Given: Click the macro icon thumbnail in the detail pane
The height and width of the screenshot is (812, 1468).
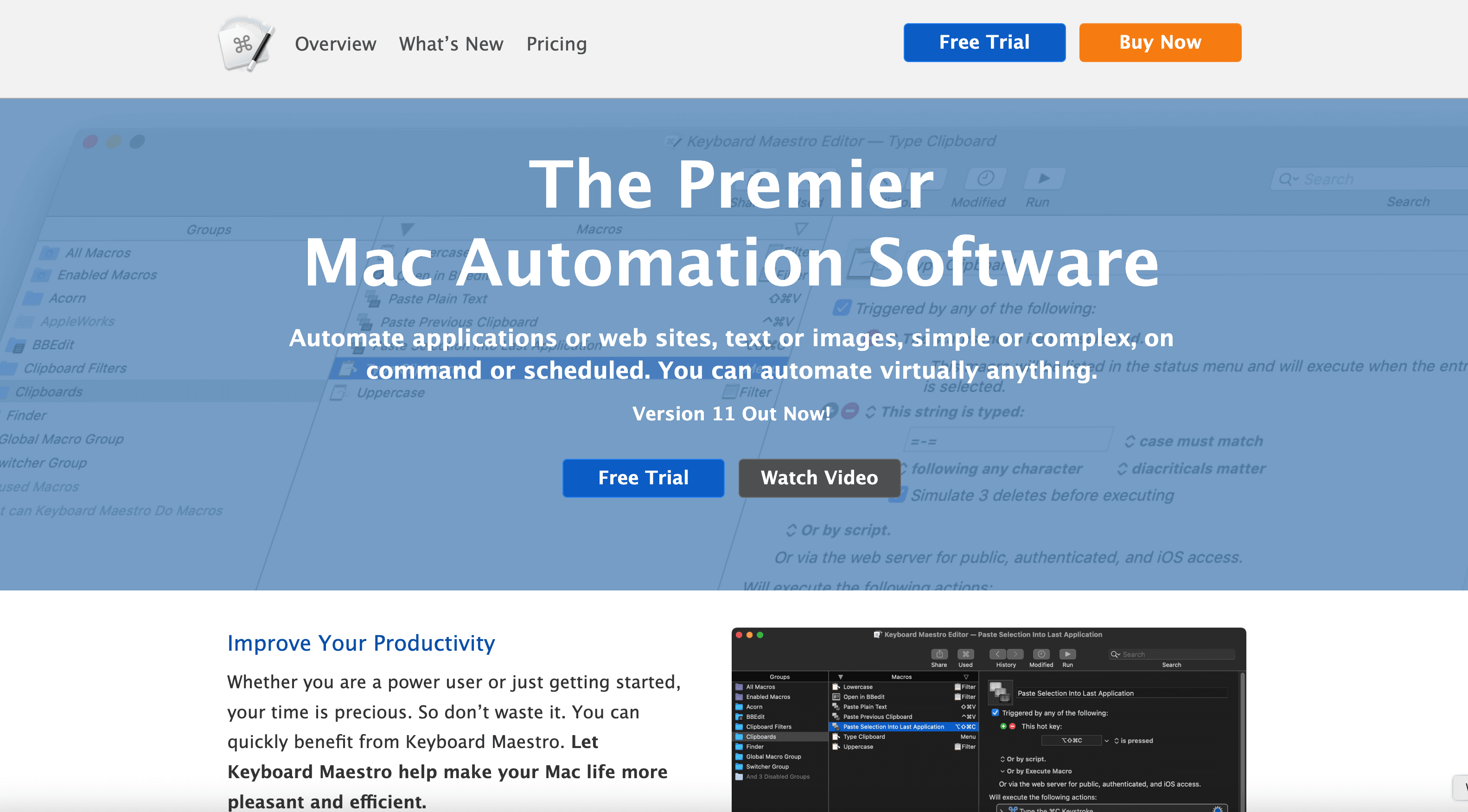Looking at the screenshot, I should tap(1001, 692).
